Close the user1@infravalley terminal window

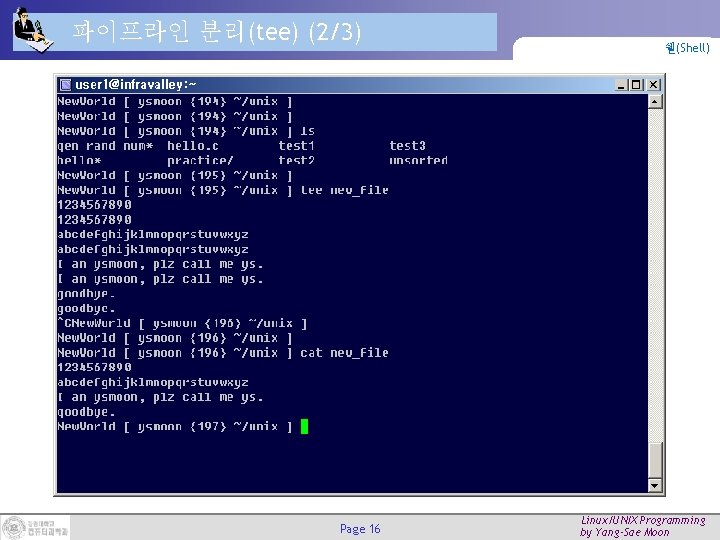tap(653, 85)
